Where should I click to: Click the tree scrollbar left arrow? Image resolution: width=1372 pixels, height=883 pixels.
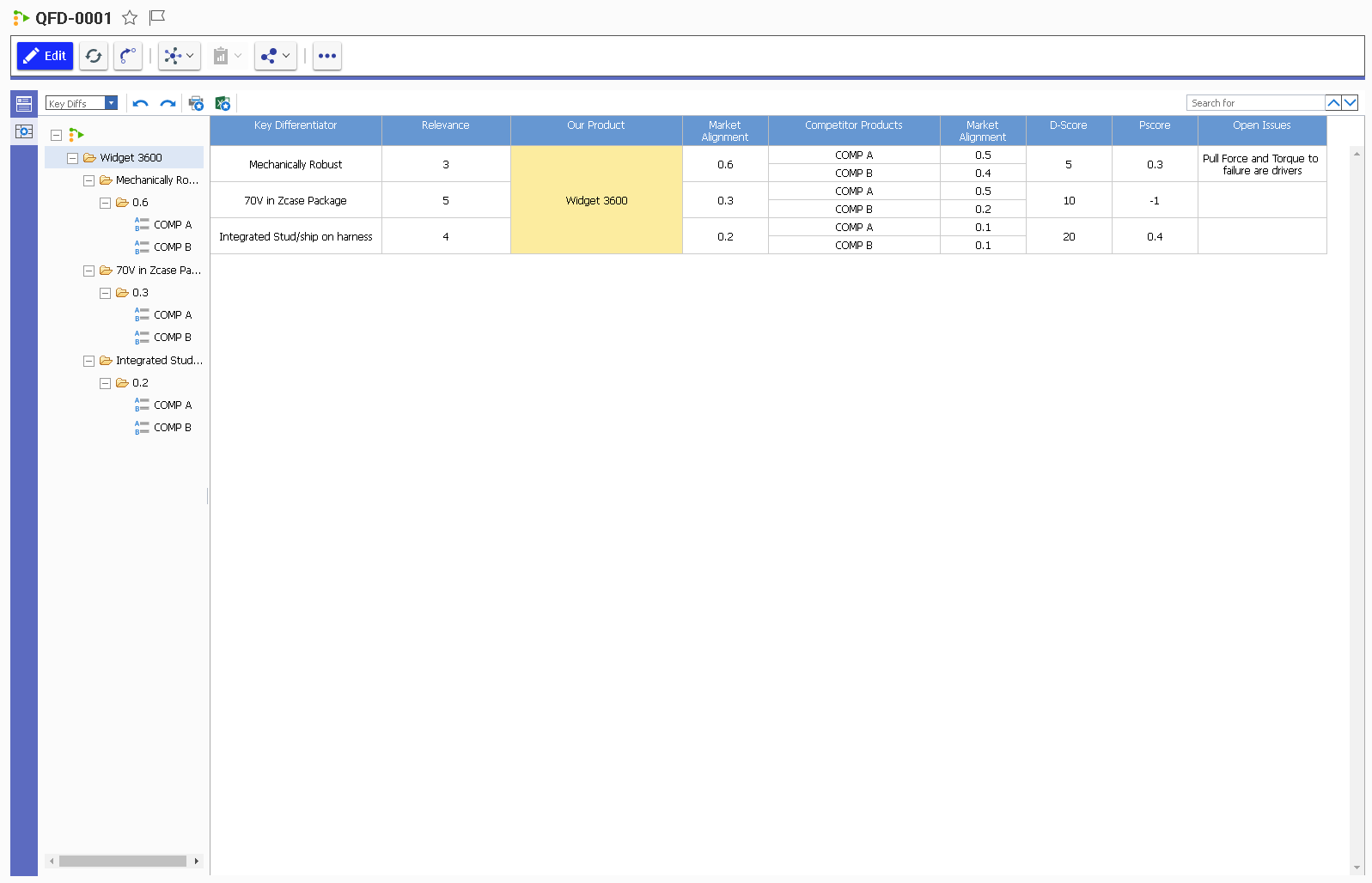(x=52, y=861)
